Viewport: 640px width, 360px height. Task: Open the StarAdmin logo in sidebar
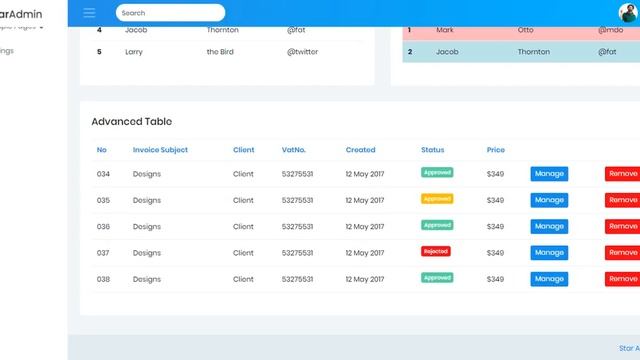pos(20,14)
